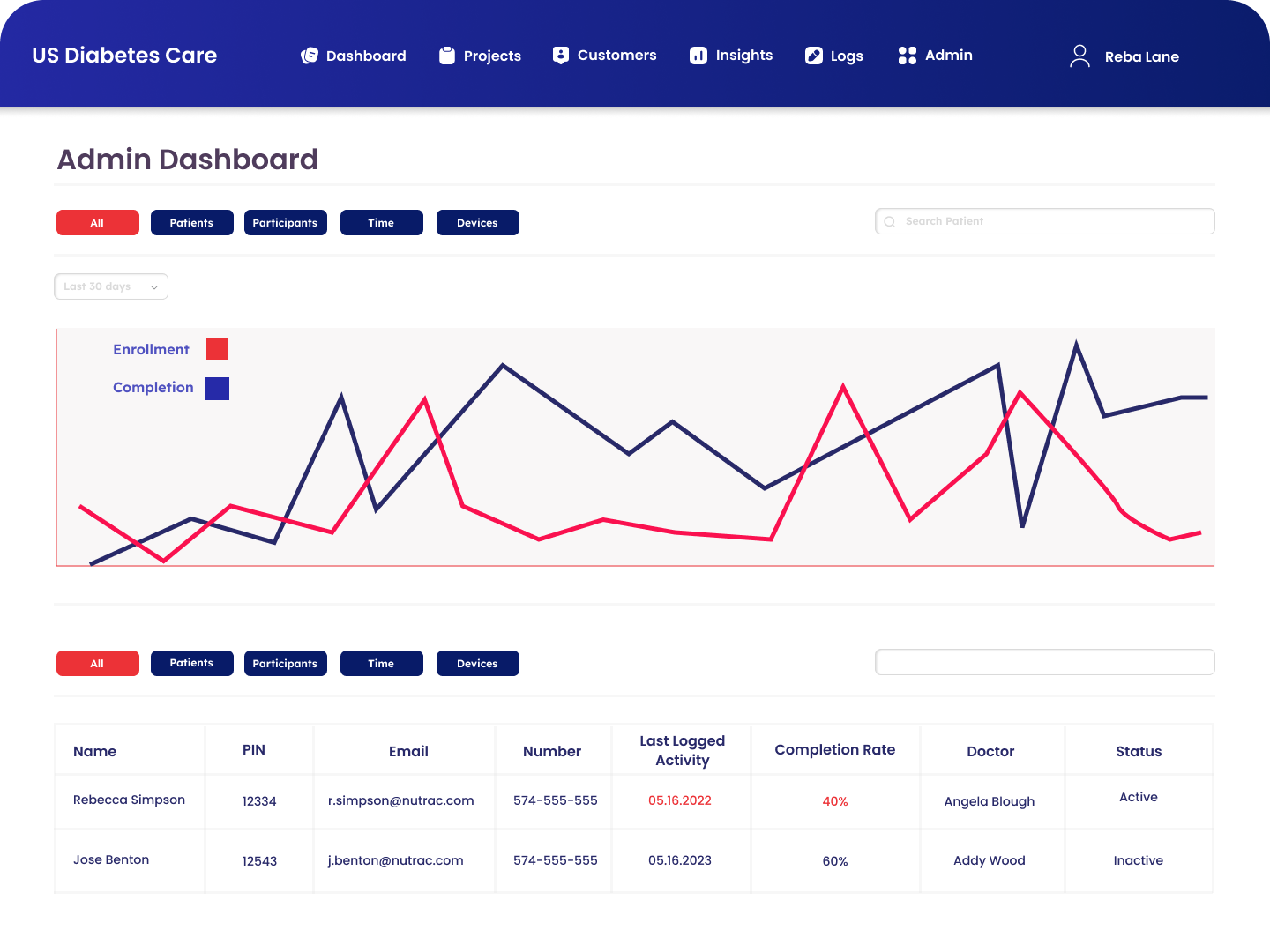This screenshot has width=1270, height=952.
Task: Click email r.simpson@nutrac.com
Action: pyautogui.click(x=401, y=800)
